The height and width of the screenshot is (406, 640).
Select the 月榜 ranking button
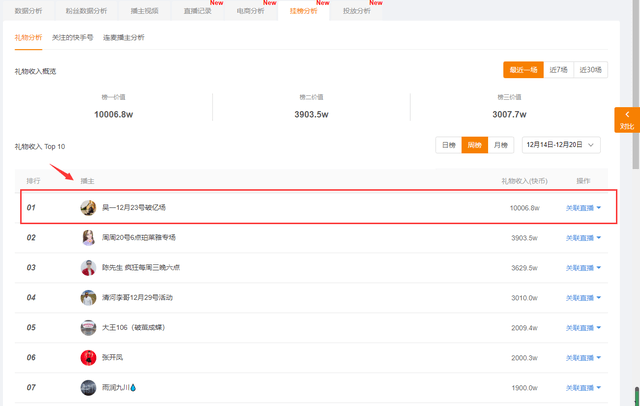click(500, 145)
